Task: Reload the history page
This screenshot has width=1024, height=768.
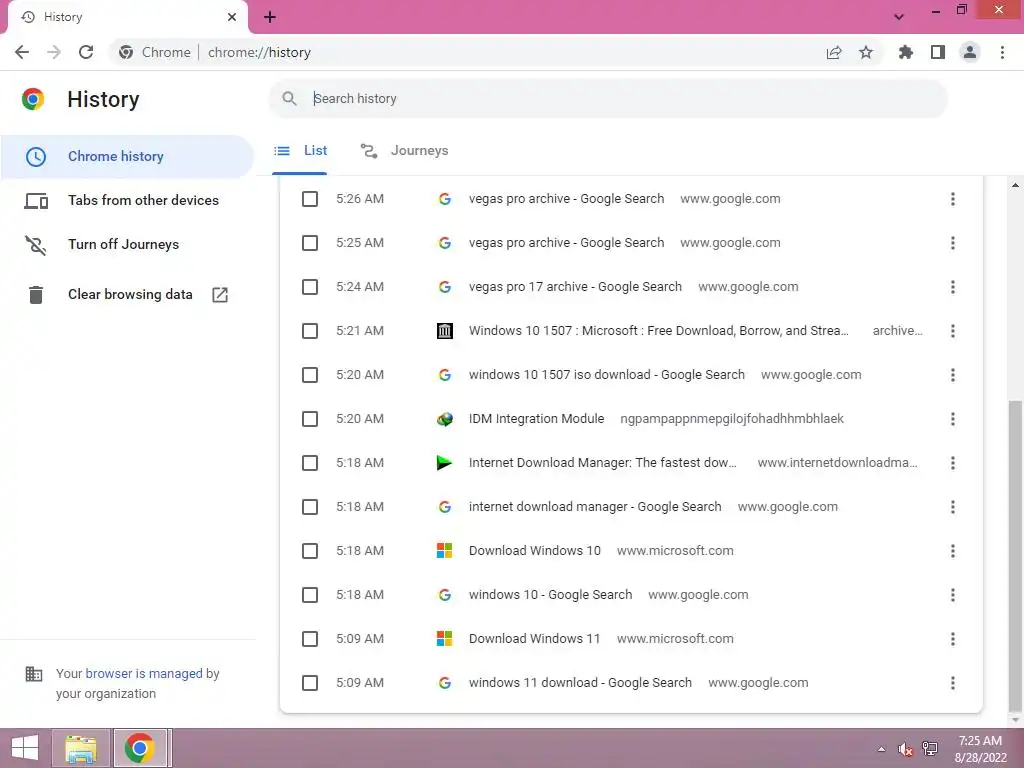Action: click(x=86, y=52)
